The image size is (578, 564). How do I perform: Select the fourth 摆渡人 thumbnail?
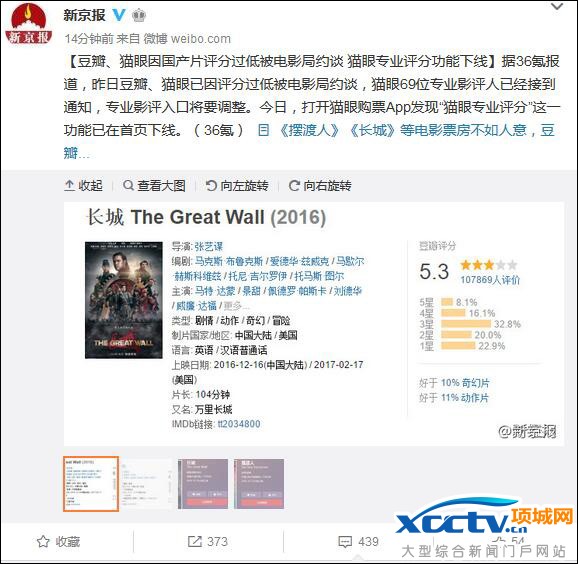click(259, 484)
